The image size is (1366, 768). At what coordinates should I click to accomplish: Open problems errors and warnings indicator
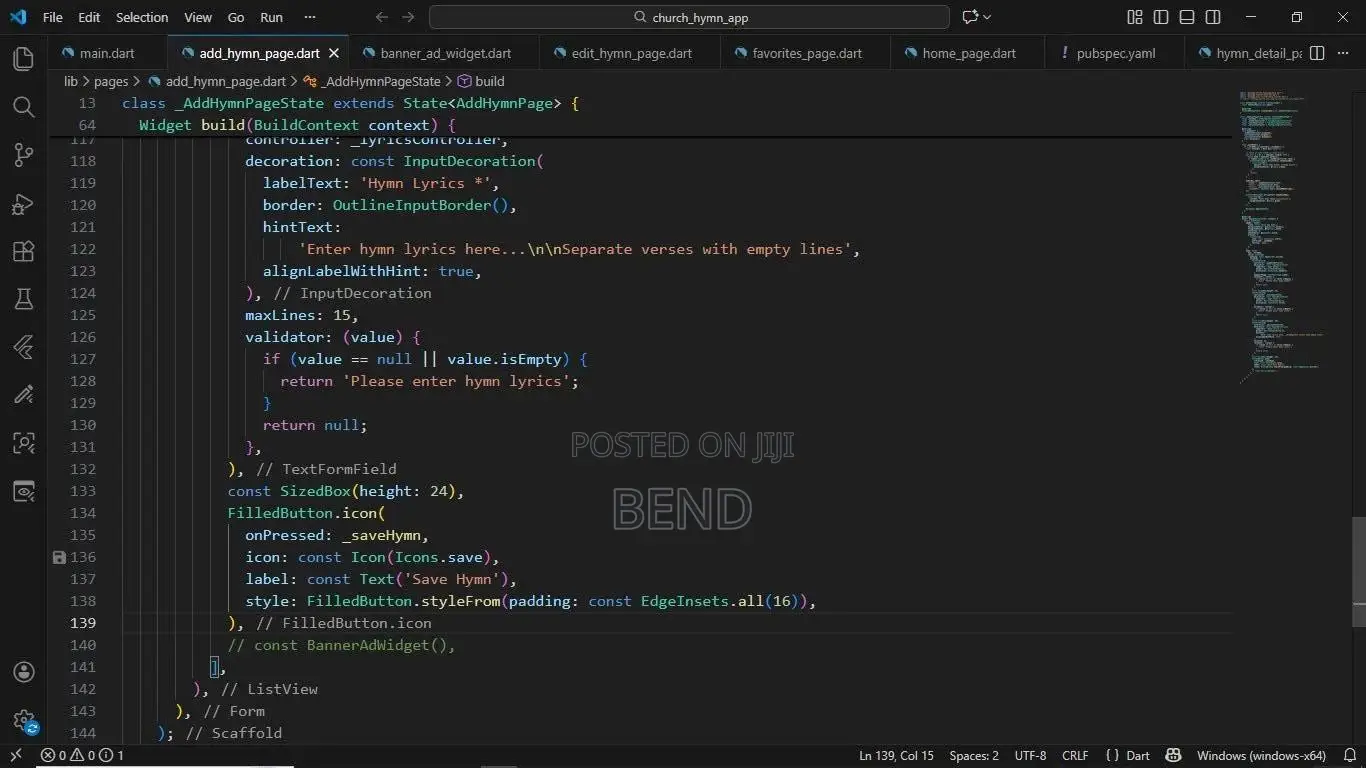click(x=82, y=756)
